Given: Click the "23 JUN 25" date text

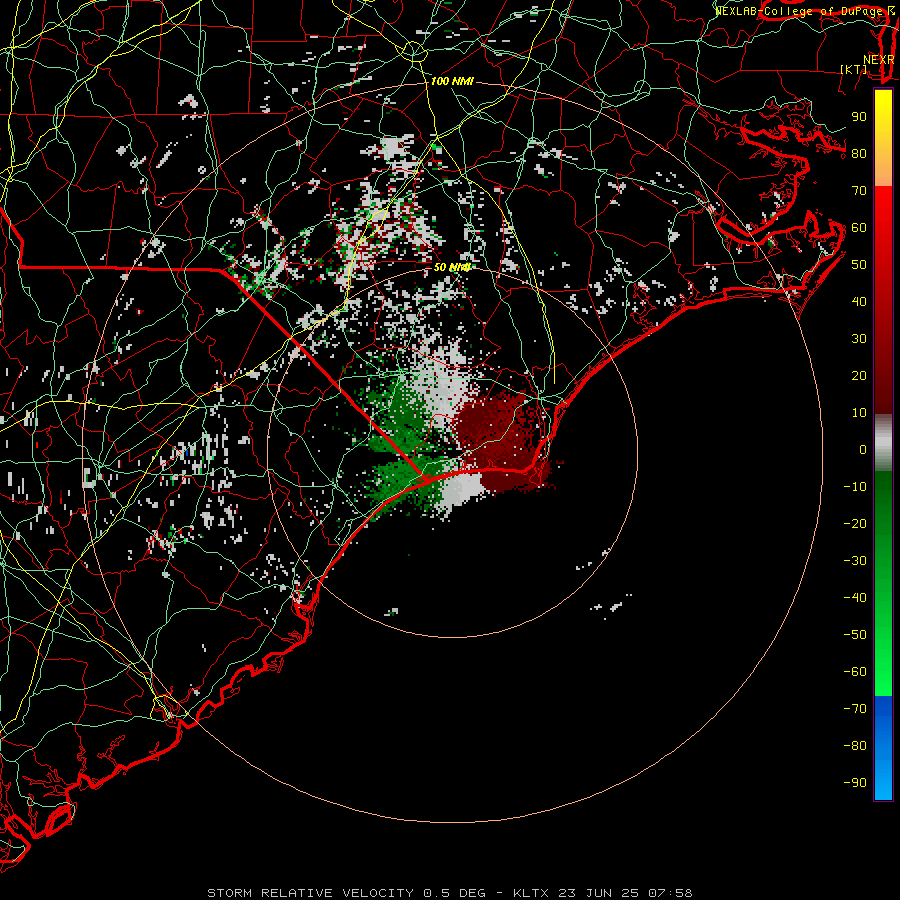Looking at the screenshot, I should (599, 893).
